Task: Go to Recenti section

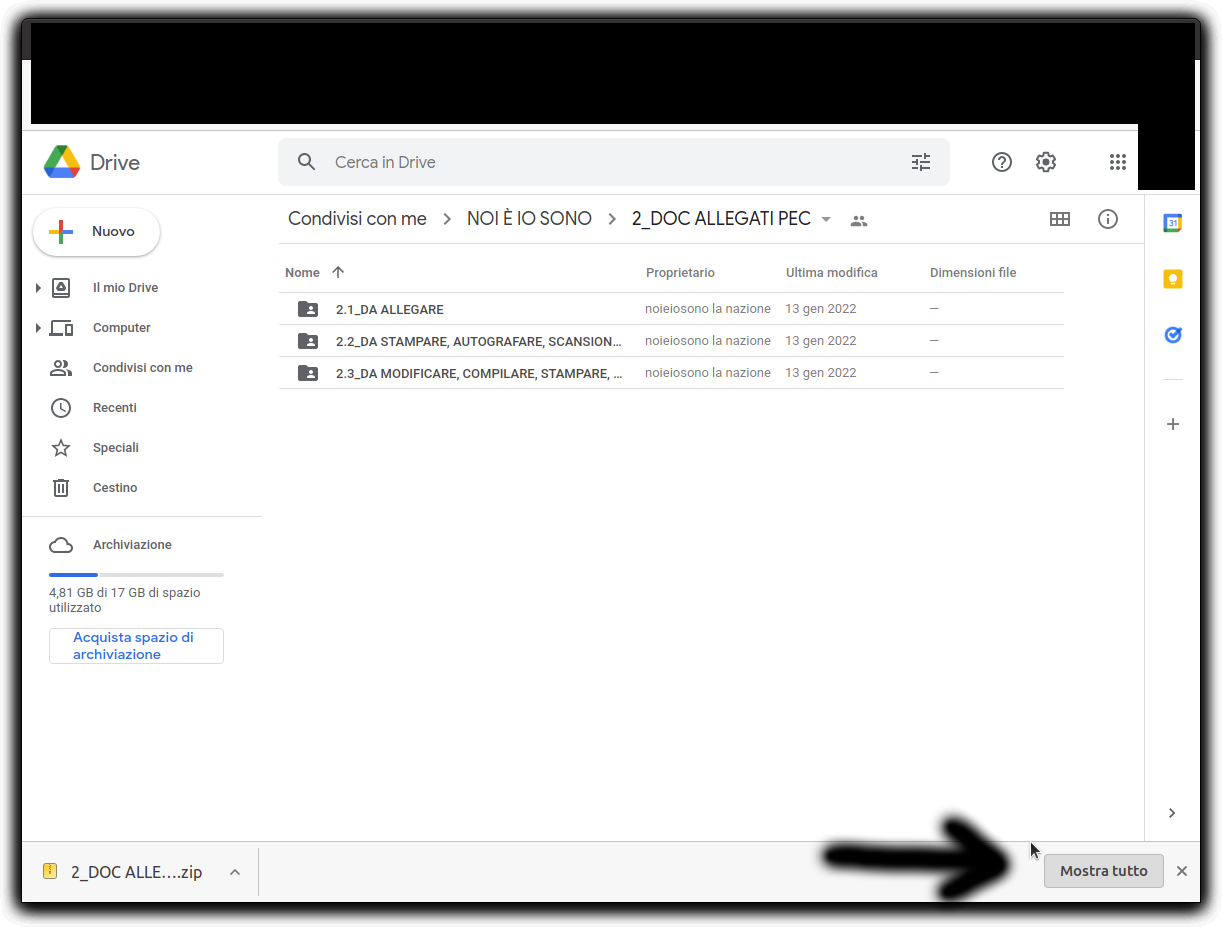Action: 114,408
